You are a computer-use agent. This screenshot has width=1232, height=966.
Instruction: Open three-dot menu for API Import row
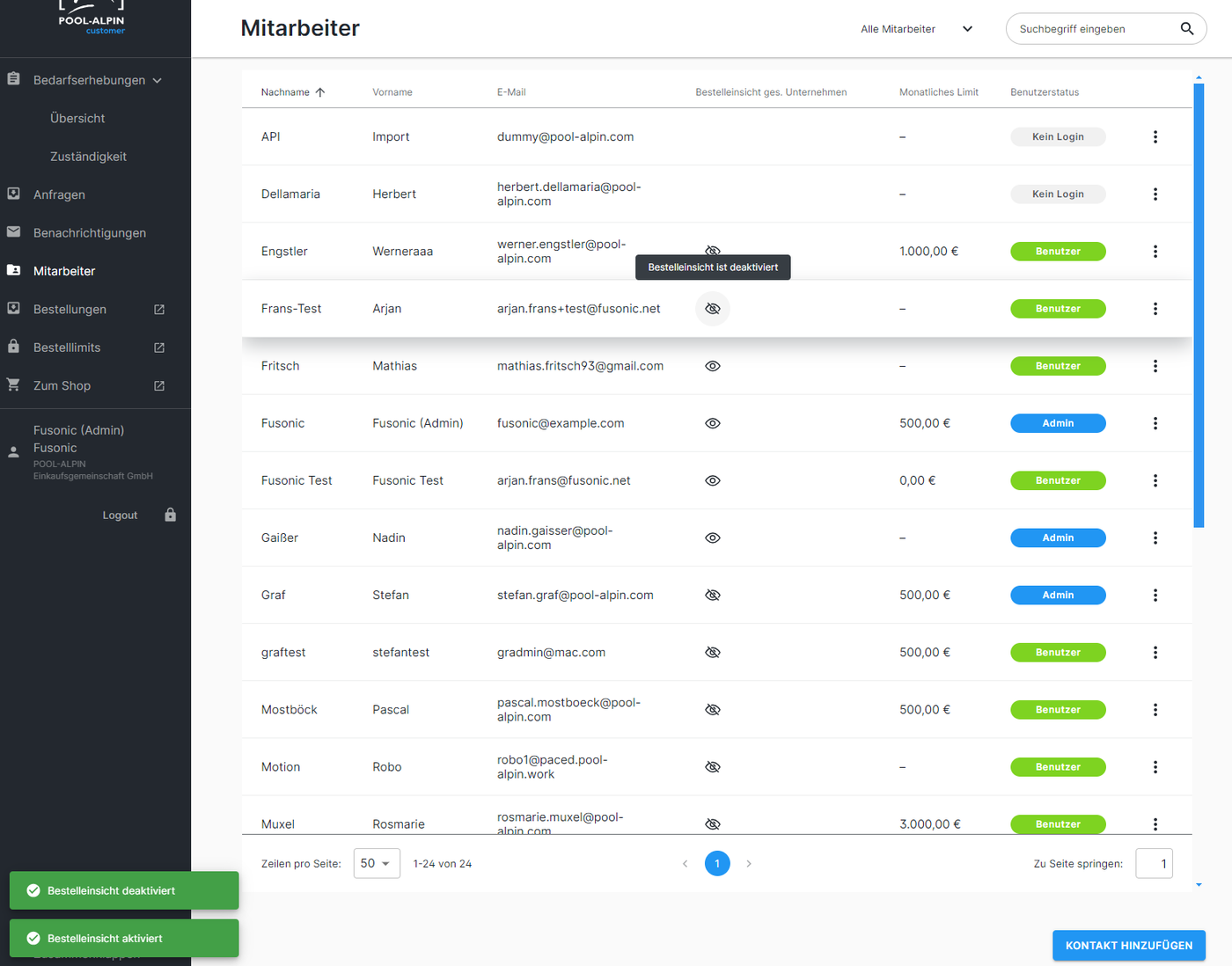click(x=1155, y=137)
